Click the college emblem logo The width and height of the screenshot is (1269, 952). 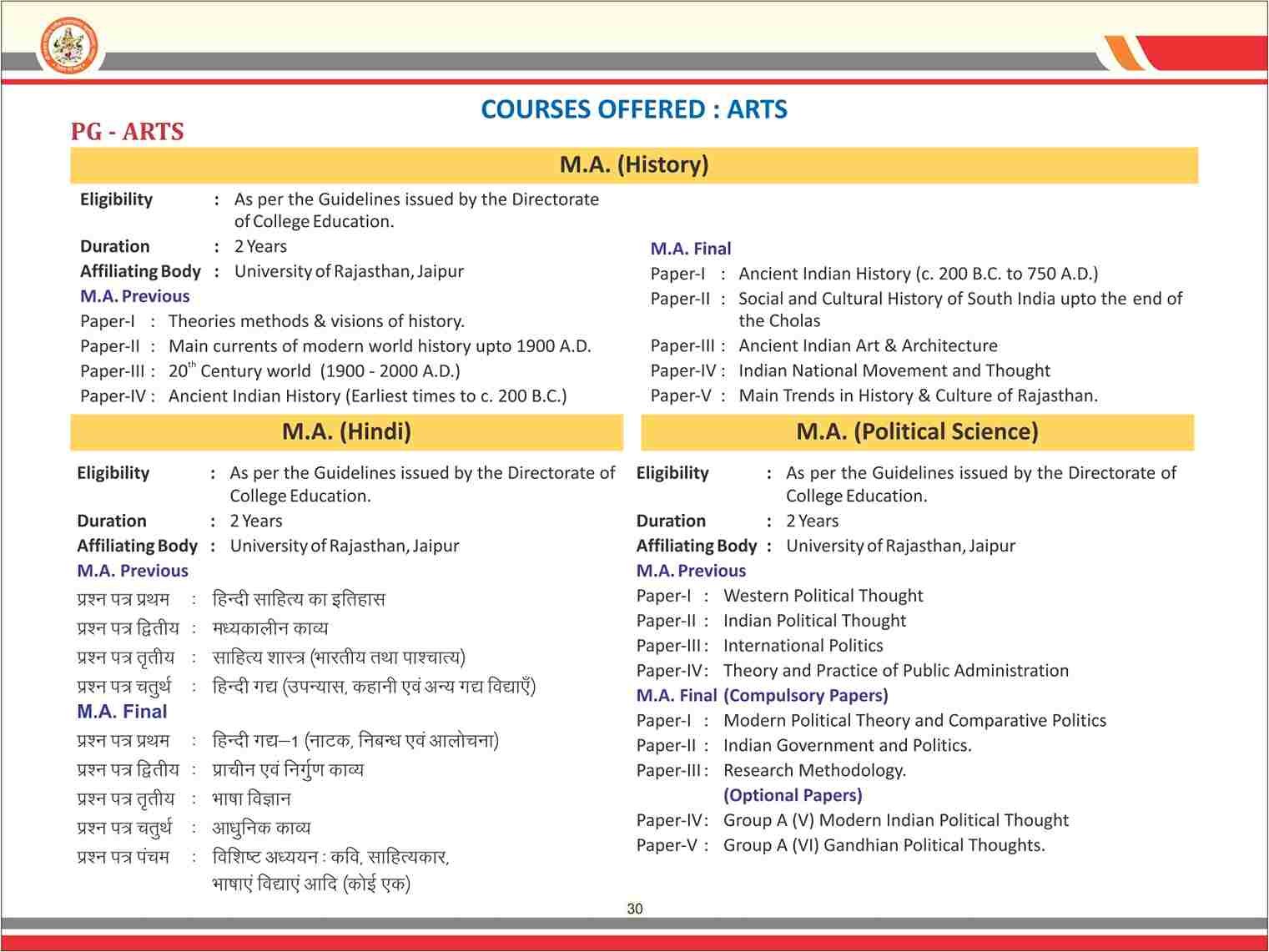(x=68, y=47)
